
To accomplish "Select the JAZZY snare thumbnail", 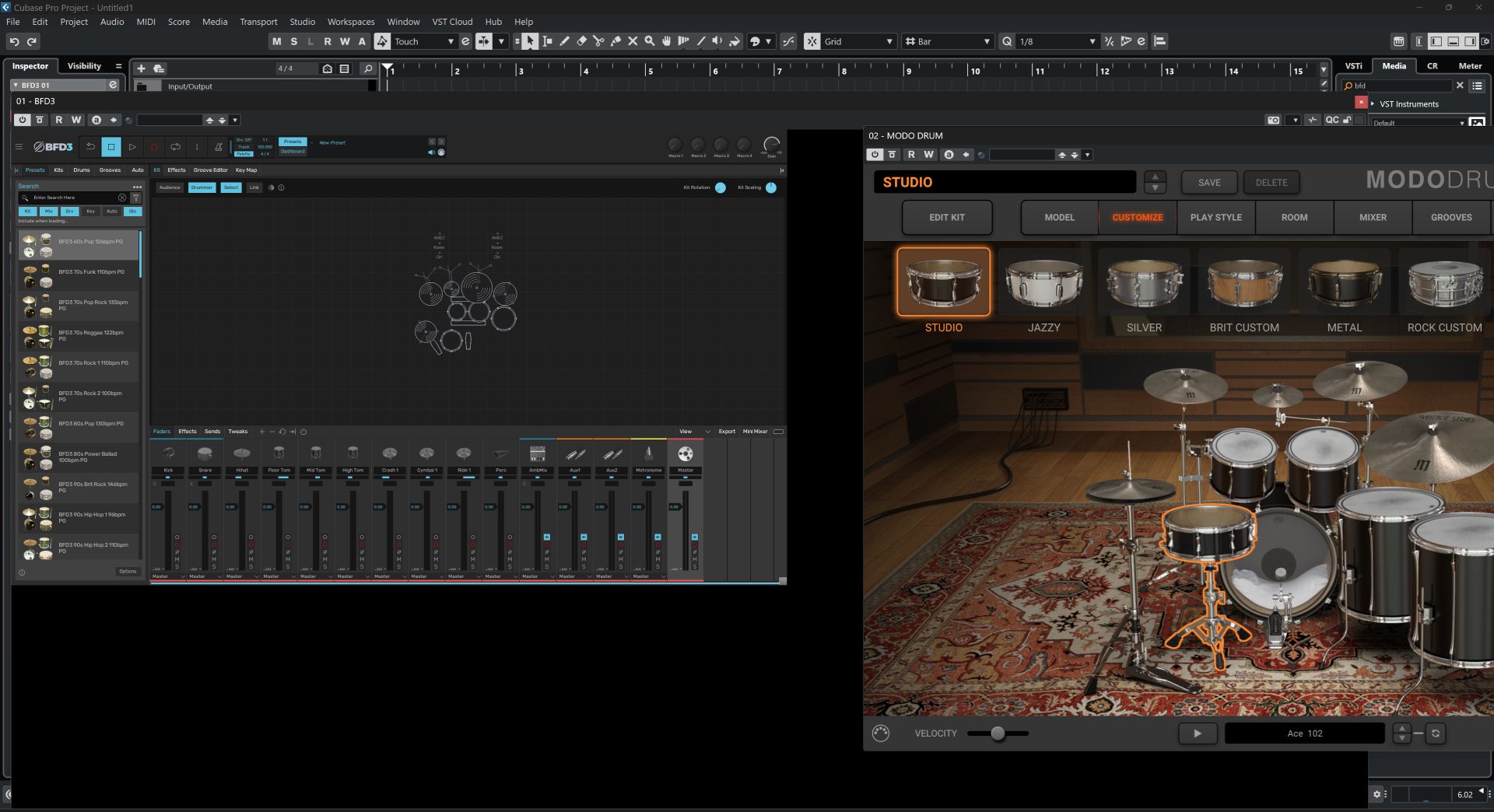I will pos(1043,283).
